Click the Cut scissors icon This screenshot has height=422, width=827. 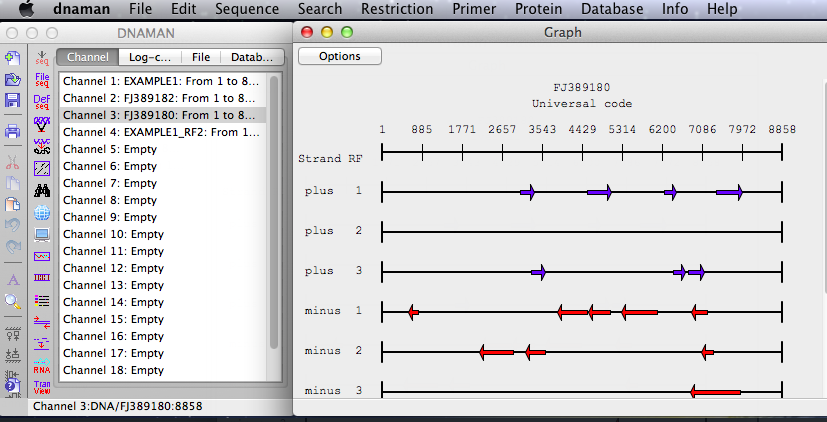tap(13, 162)
